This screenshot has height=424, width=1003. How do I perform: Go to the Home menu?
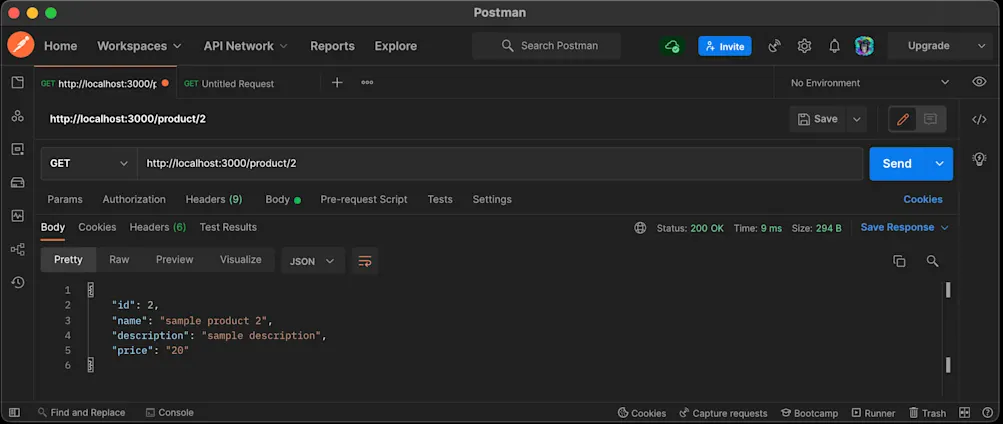pos(61,46)
